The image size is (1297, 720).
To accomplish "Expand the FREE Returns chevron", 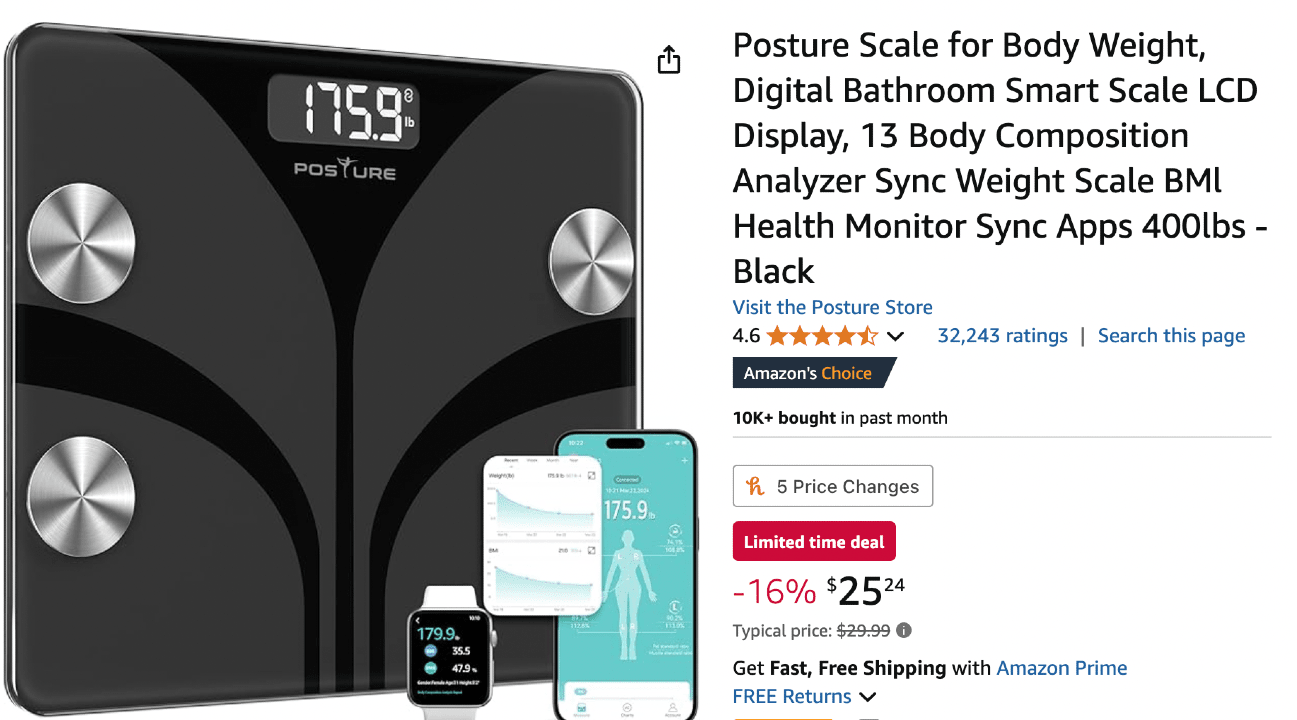I will [867, 697].
